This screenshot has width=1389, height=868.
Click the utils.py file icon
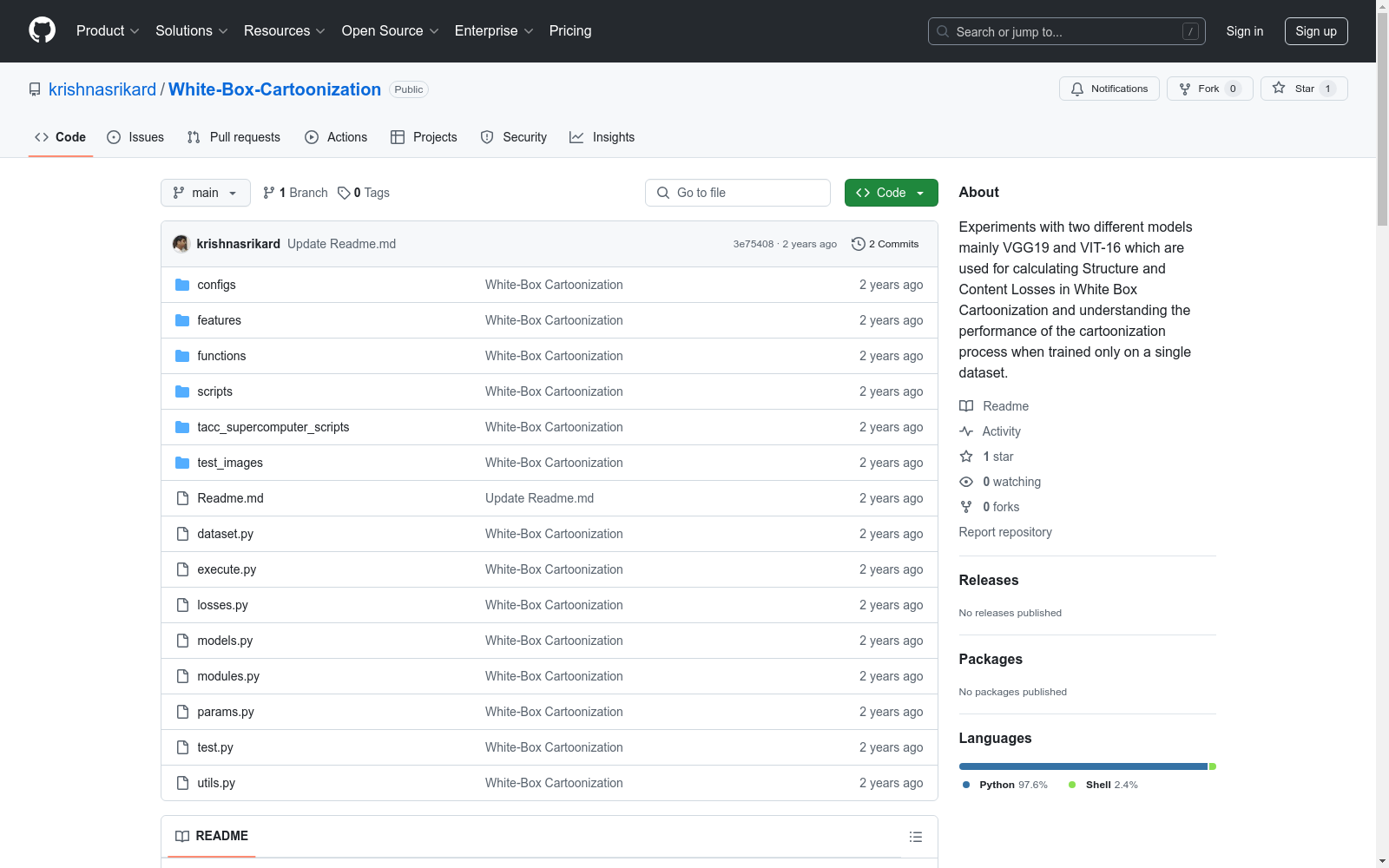click(182, 783)
